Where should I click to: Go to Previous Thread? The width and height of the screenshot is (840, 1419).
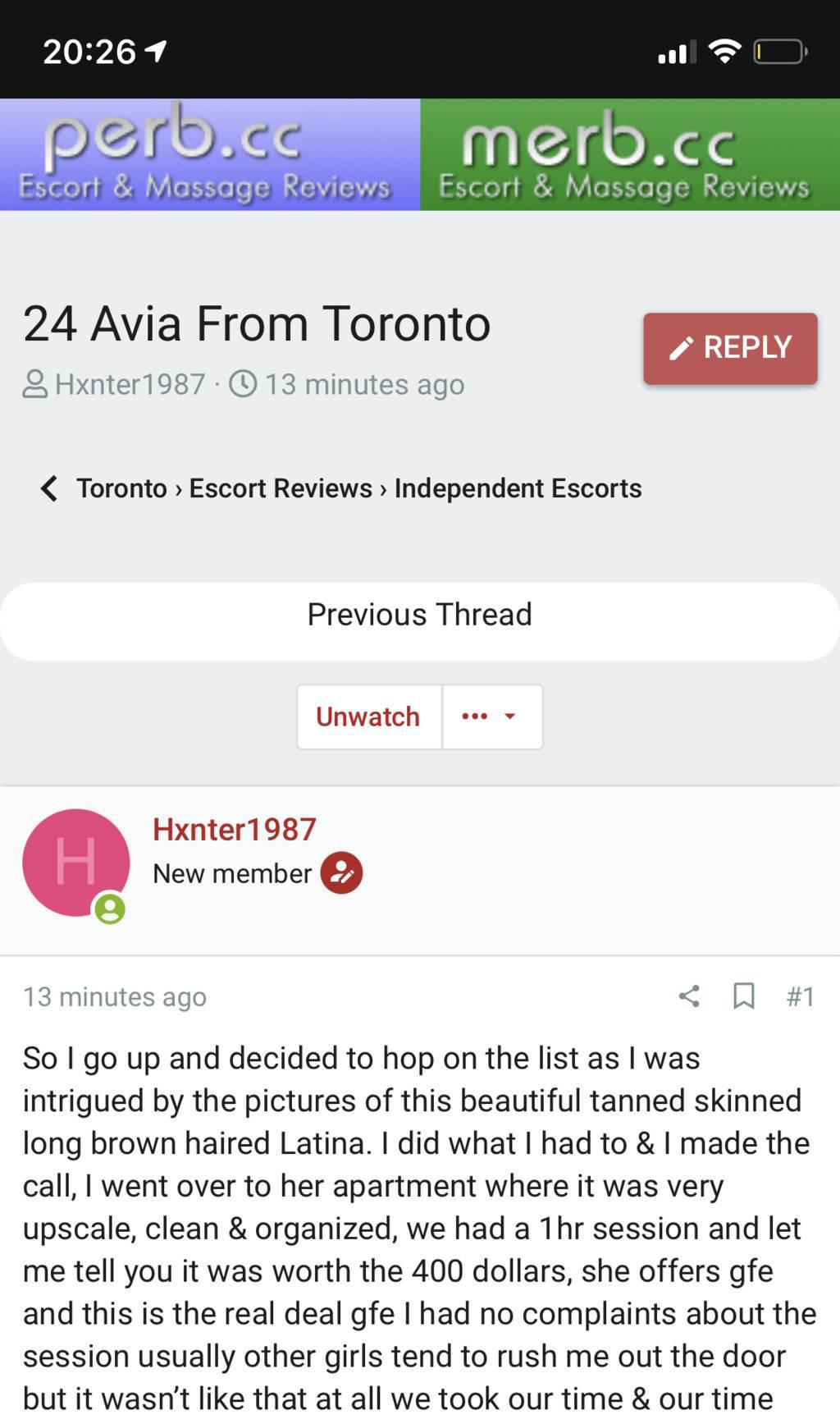(x=419, y=615)
